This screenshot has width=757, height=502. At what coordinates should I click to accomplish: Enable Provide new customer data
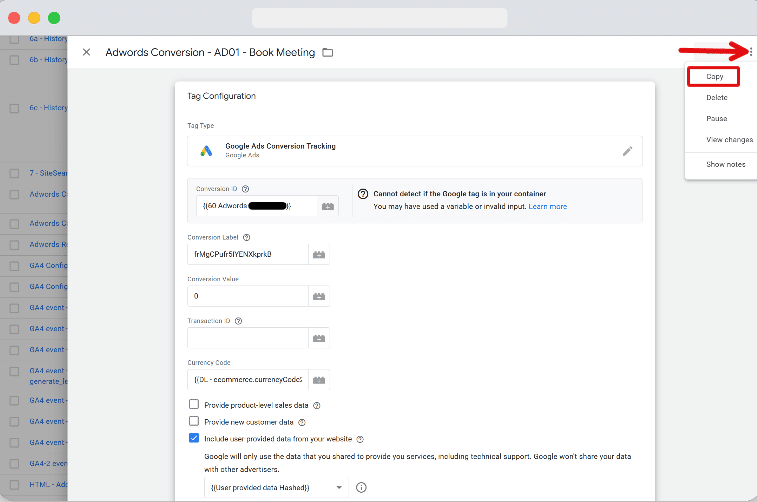click(194, 421)
